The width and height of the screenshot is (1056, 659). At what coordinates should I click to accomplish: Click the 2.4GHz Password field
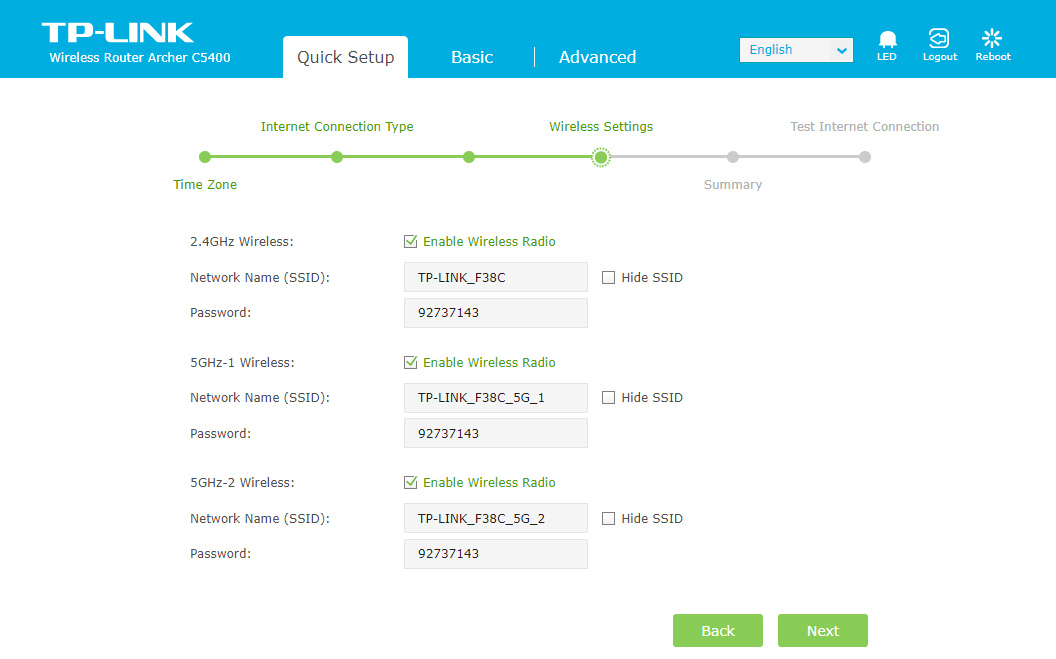(x=496, y=313)
